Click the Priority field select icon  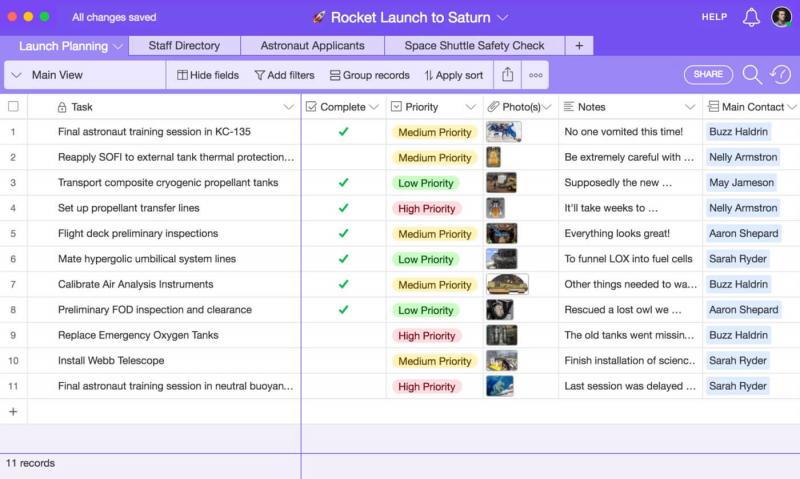click(396, 107)
